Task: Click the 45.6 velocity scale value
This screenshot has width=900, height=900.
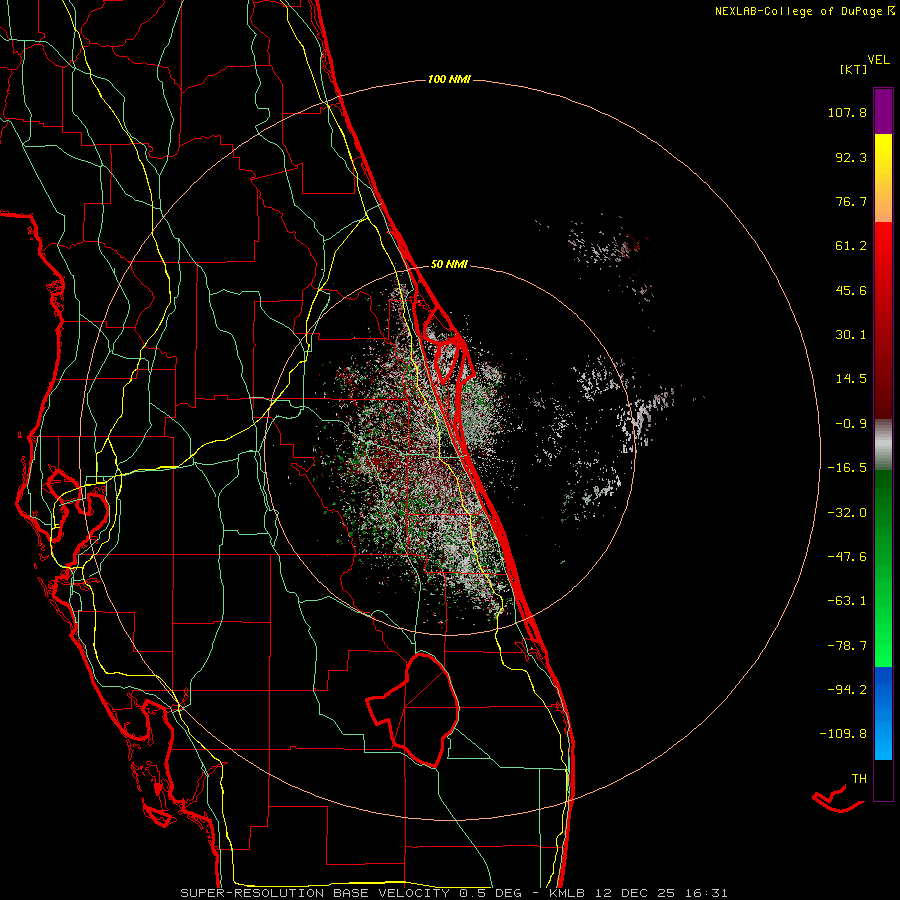Action: 851,290
